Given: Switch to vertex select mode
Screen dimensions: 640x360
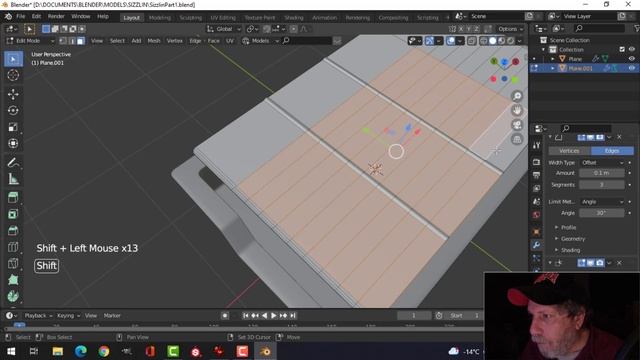Looking at the screenshot, I should (63, 41).
